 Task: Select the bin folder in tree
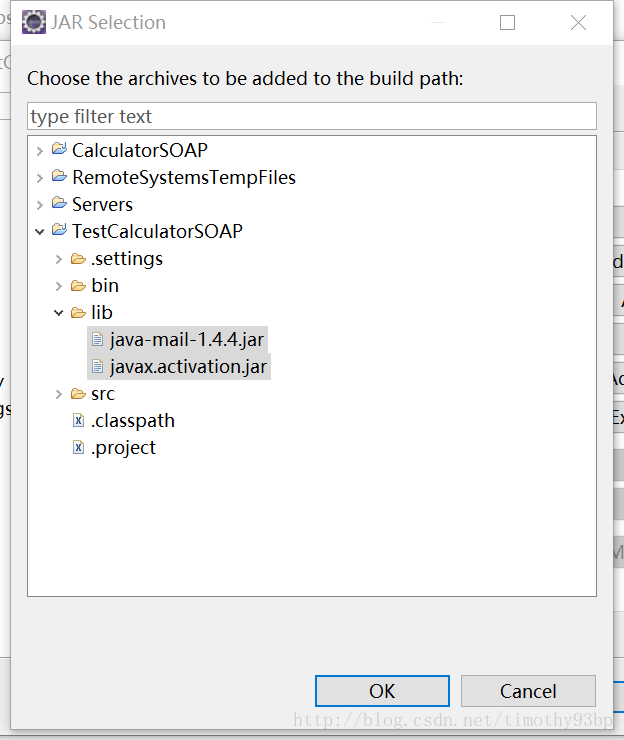tap(105, 286)
